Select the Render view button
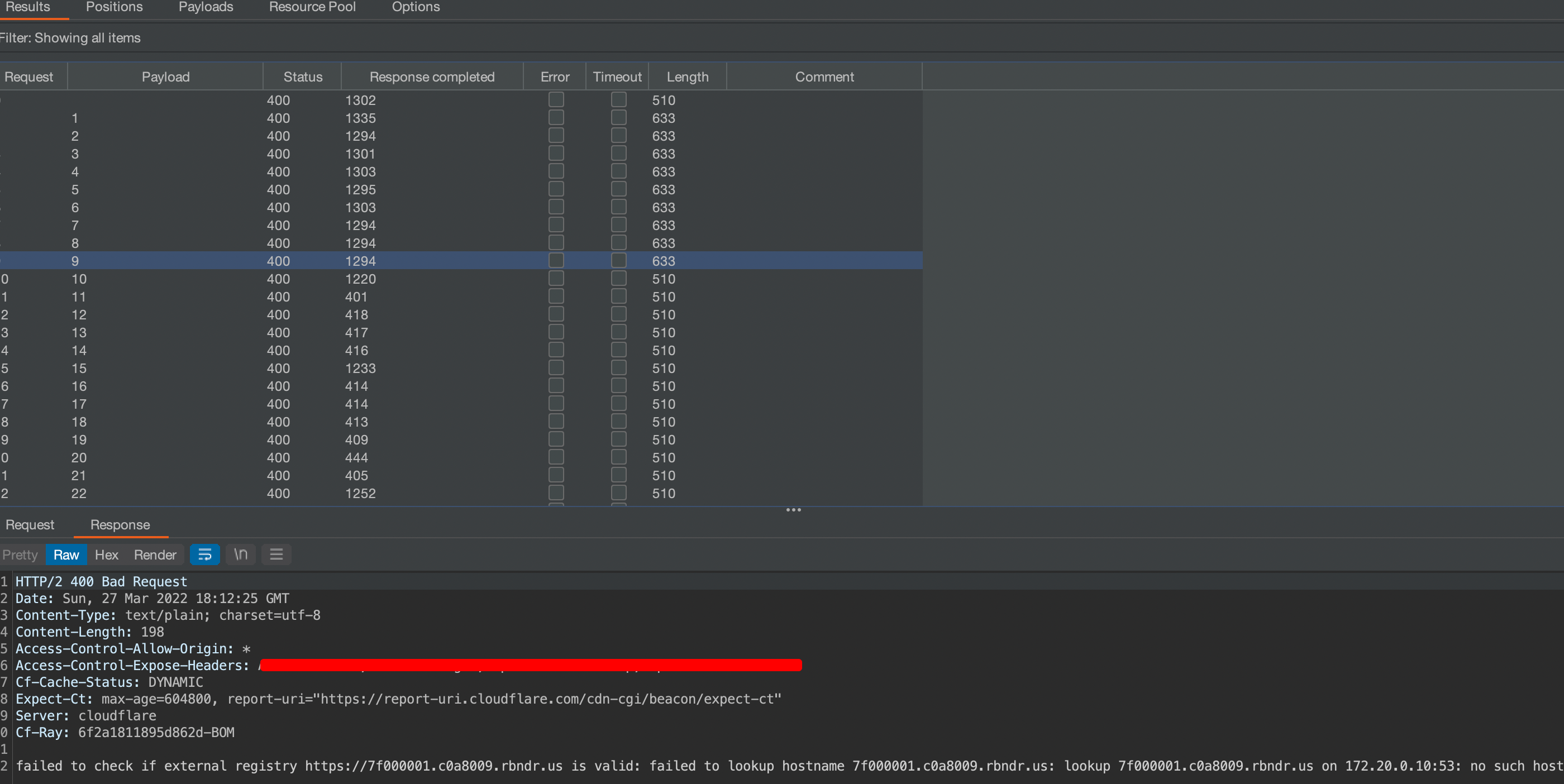Viewport: 1564px width, 784px height. (x=155, y=554)
